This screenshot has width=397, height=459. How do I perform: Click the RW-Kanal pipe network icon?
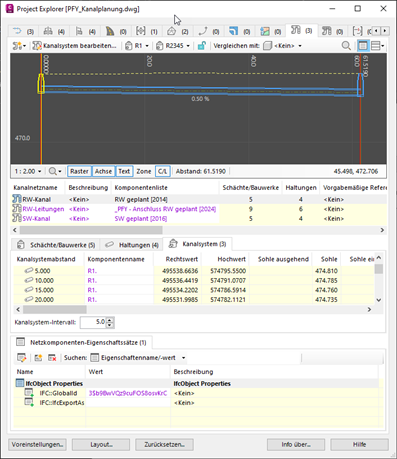tap(16, 199)
